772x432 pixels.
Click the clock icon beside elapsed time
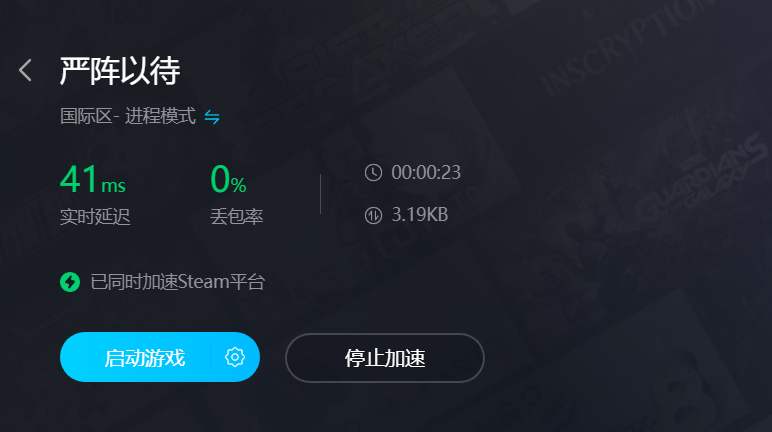373,173
